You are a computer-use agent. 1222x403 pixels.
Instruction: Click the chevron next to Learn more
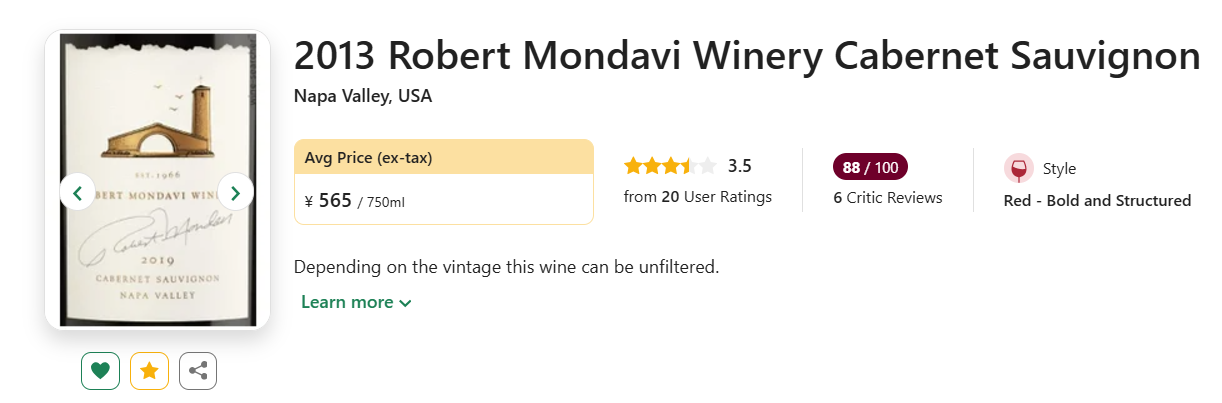(405, 303)
